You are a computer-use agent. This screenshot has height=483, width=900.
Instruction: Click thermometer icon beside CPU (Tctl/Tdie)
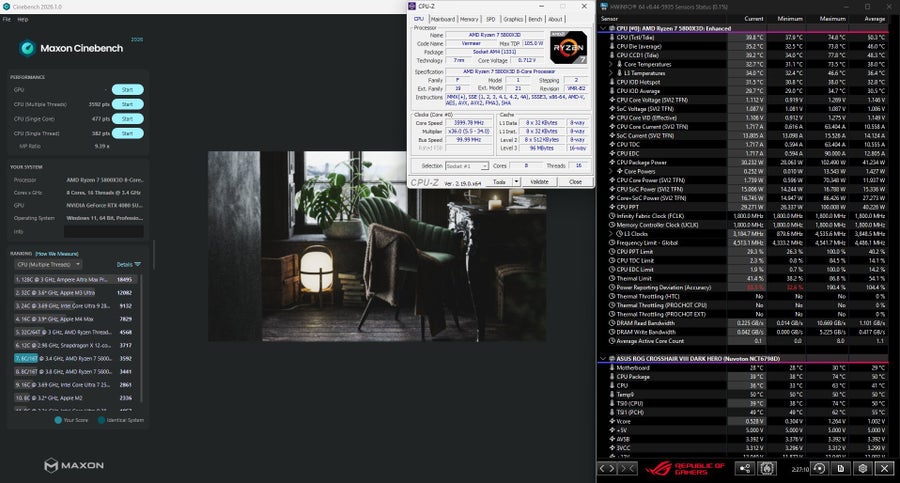point(612,37)
